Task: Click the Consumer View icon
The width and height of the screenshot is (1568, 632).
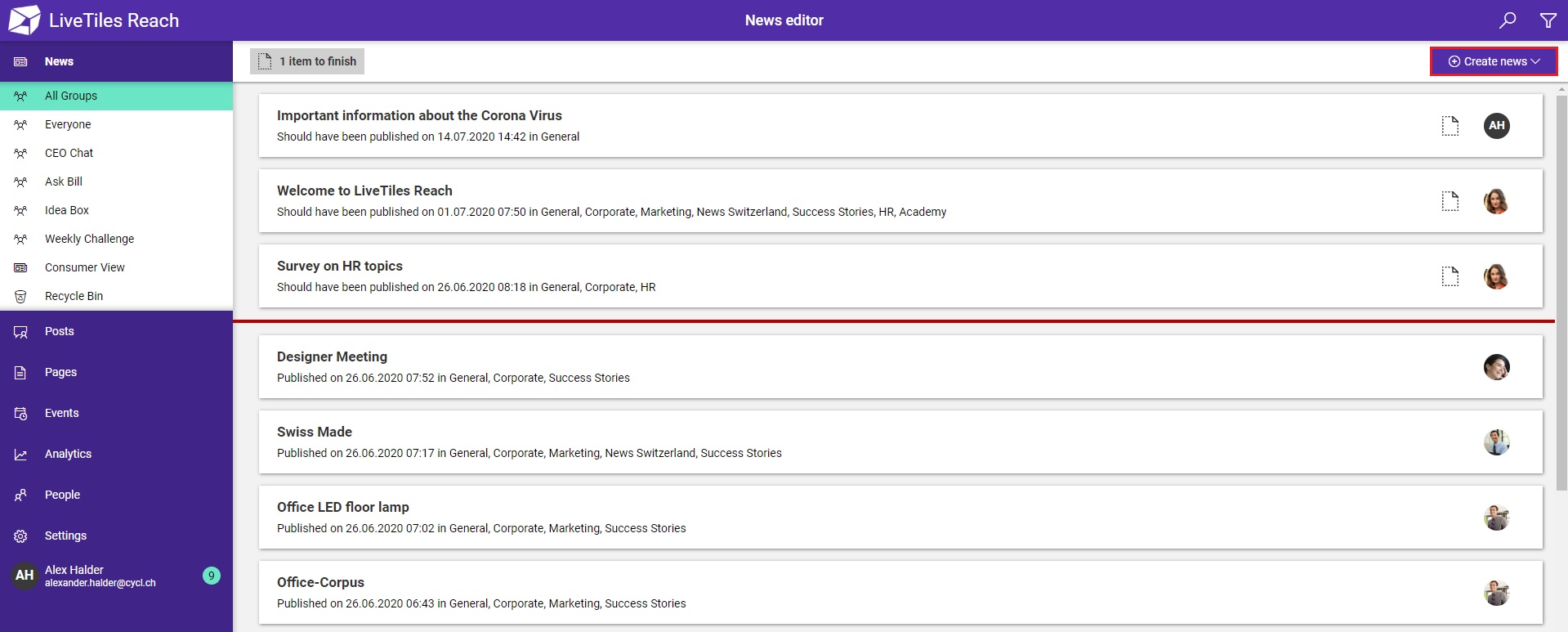Action: coord(20,267)
